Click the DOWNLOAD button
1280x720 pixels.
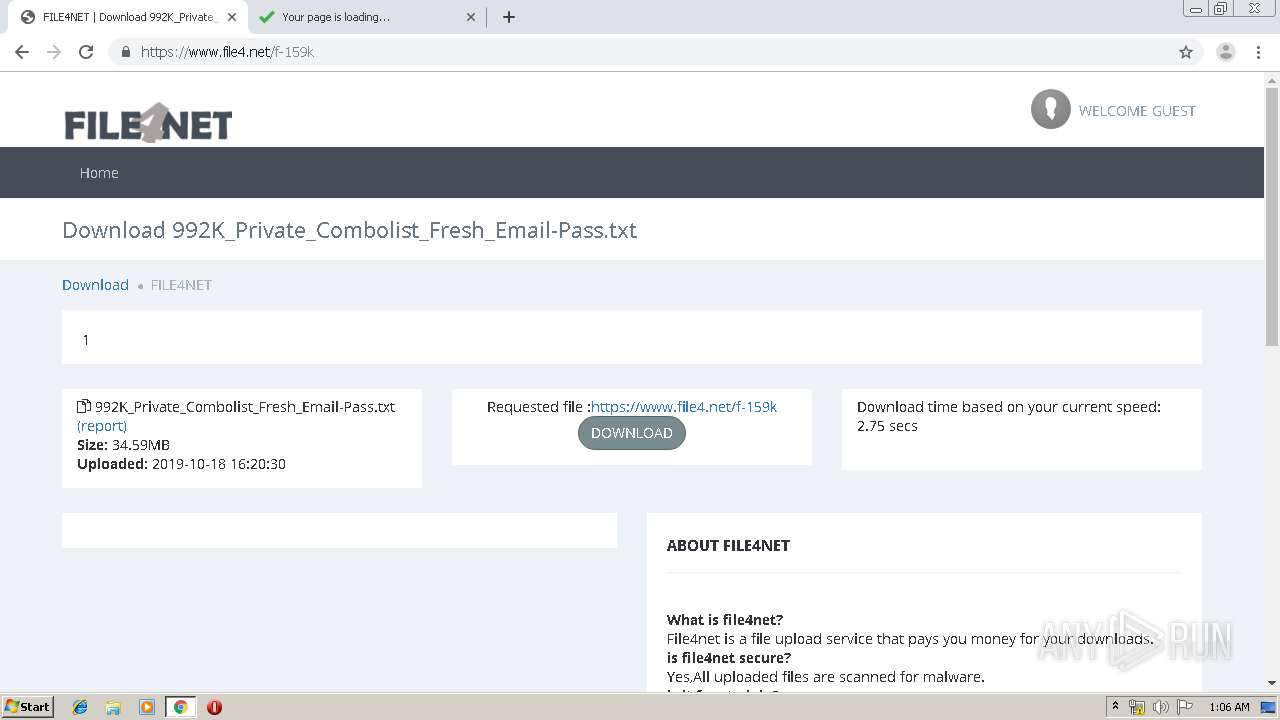pos(632,433)
